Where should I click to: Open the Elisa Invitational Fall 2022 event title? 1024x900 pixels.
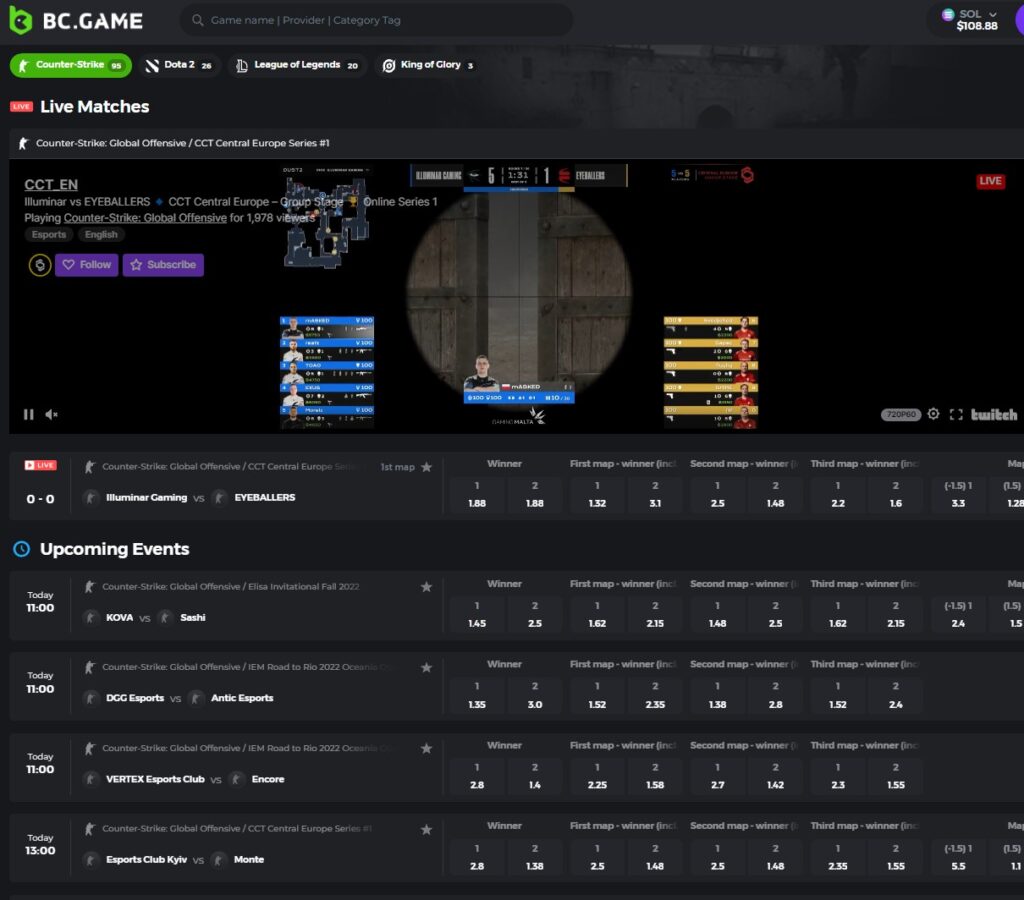pyautogui.click(x=231, y=587)
